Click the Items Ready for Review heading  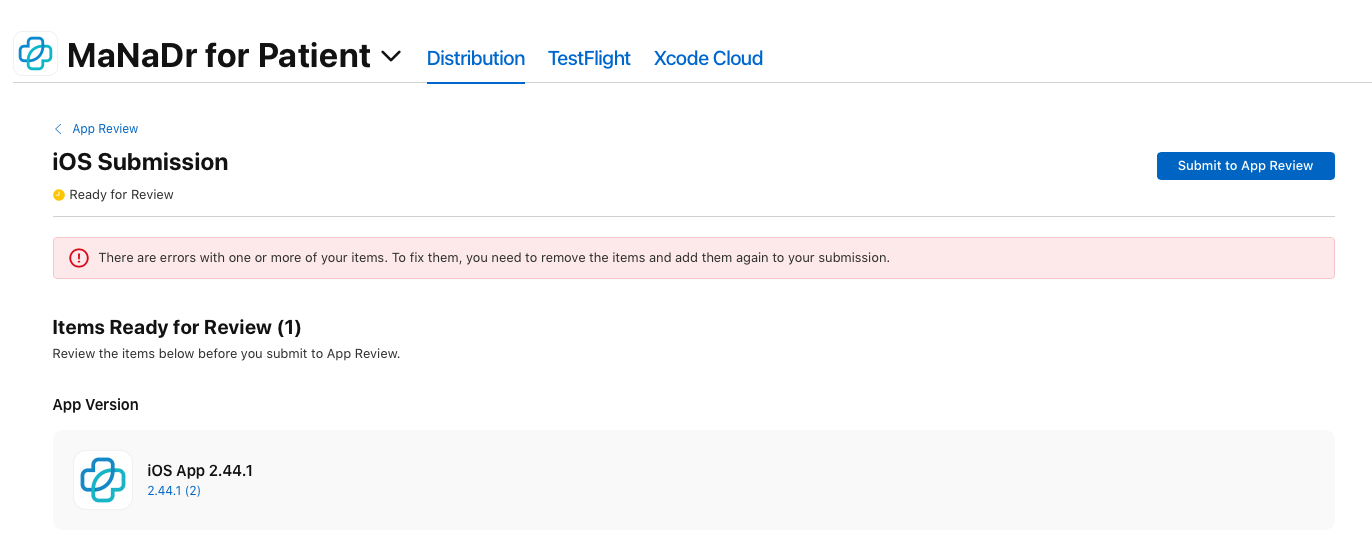pyautogui.click(x=177, y=327)
